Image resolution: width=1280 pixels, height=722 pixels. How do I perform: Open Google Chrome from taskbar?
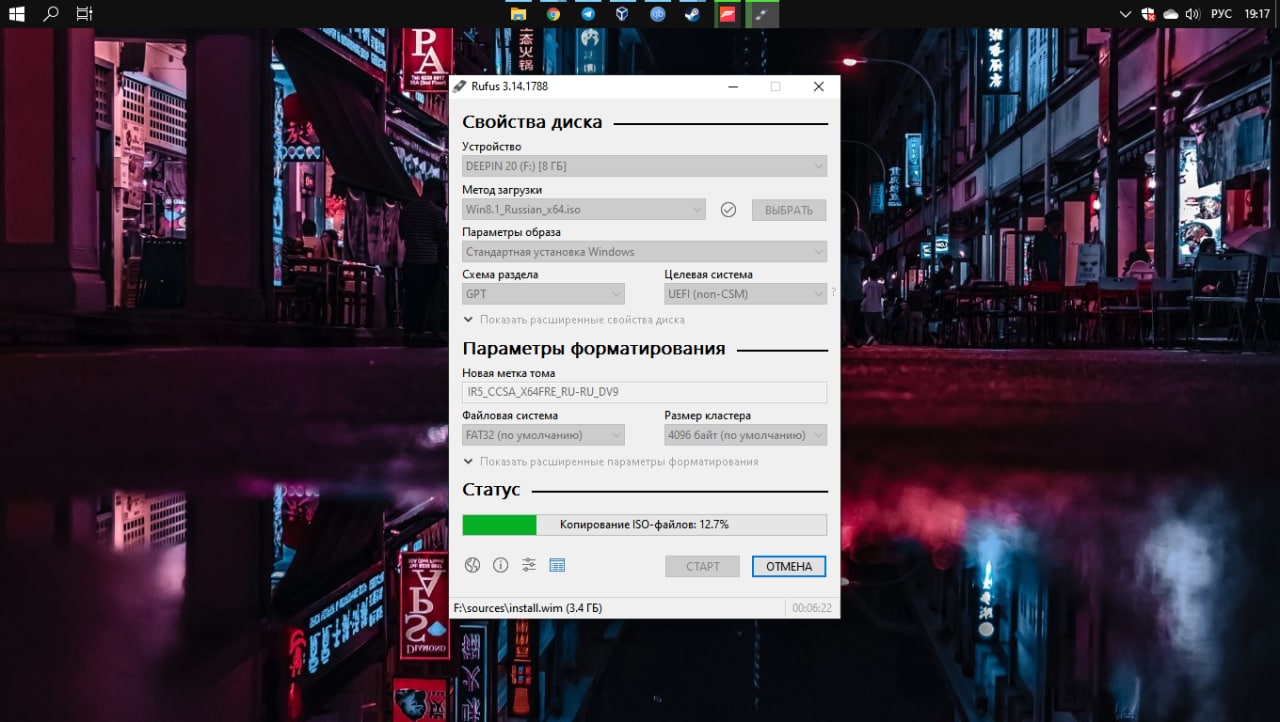click(553, 14)
